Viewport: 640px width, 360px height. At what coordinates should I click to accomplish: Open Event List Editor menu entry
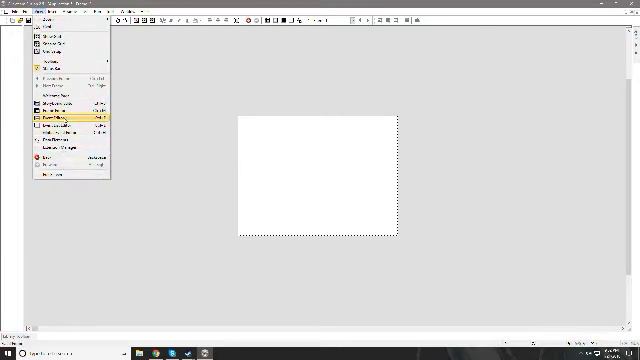(71, 125)
